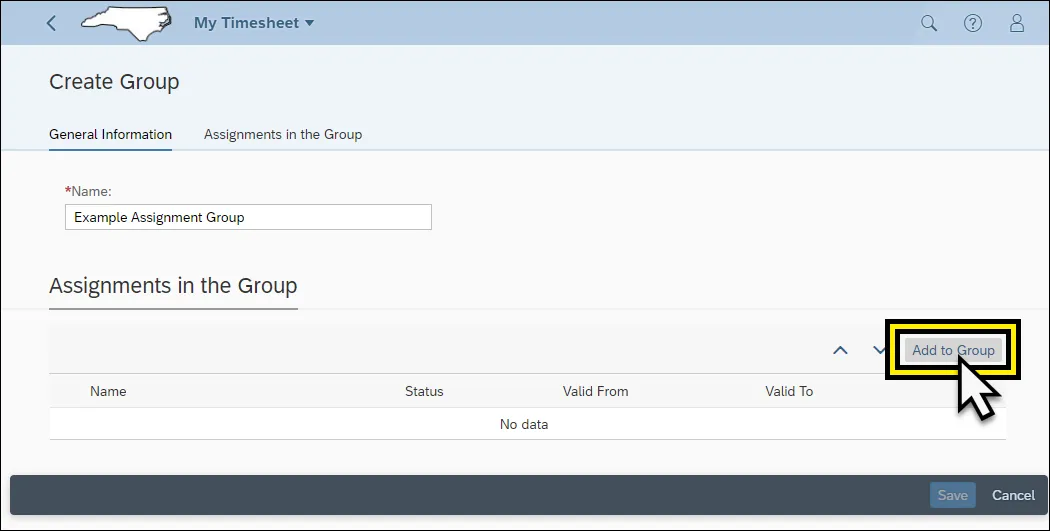Switch to the General Information tab
The height and width of the screenshot is (531, 1050).
click(110, 135)
